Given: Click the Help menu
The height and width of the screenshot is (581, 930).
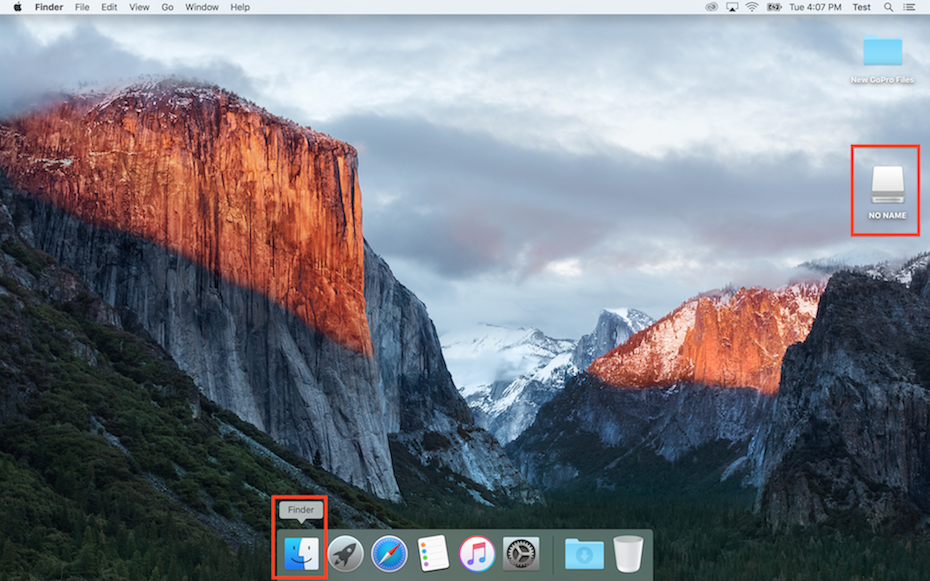Looking at the screenshot, I should [239, 7].
